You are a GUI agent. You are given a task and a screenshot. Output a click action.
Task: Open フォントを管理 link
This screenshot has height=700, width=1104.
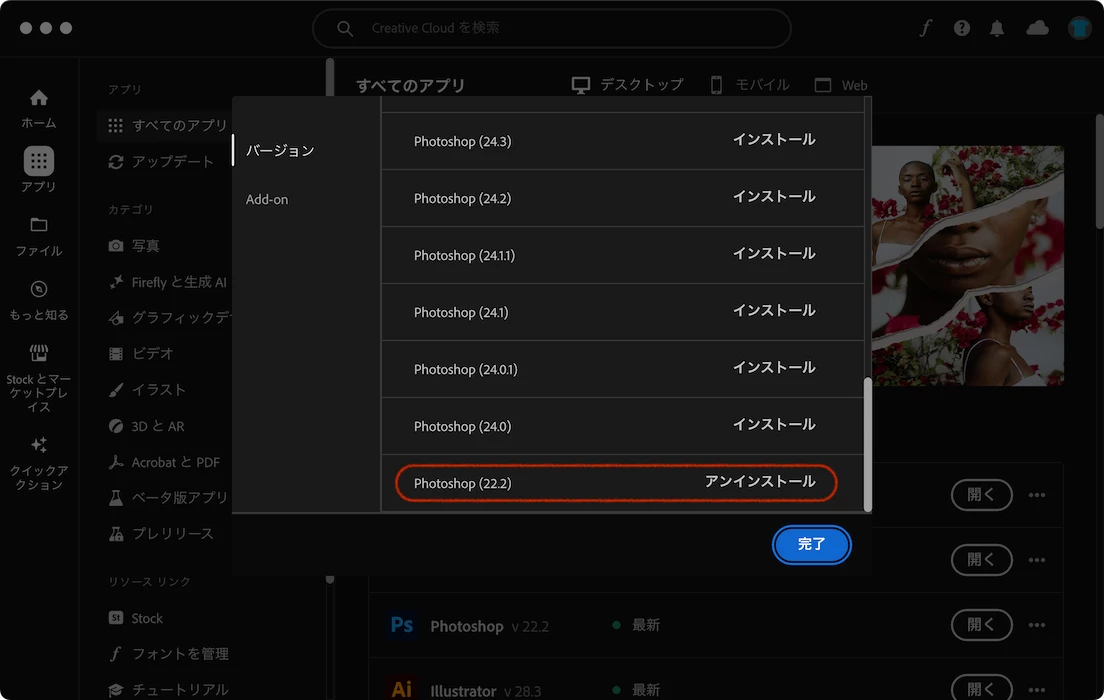pyautogui.click(x=169, y=654)
